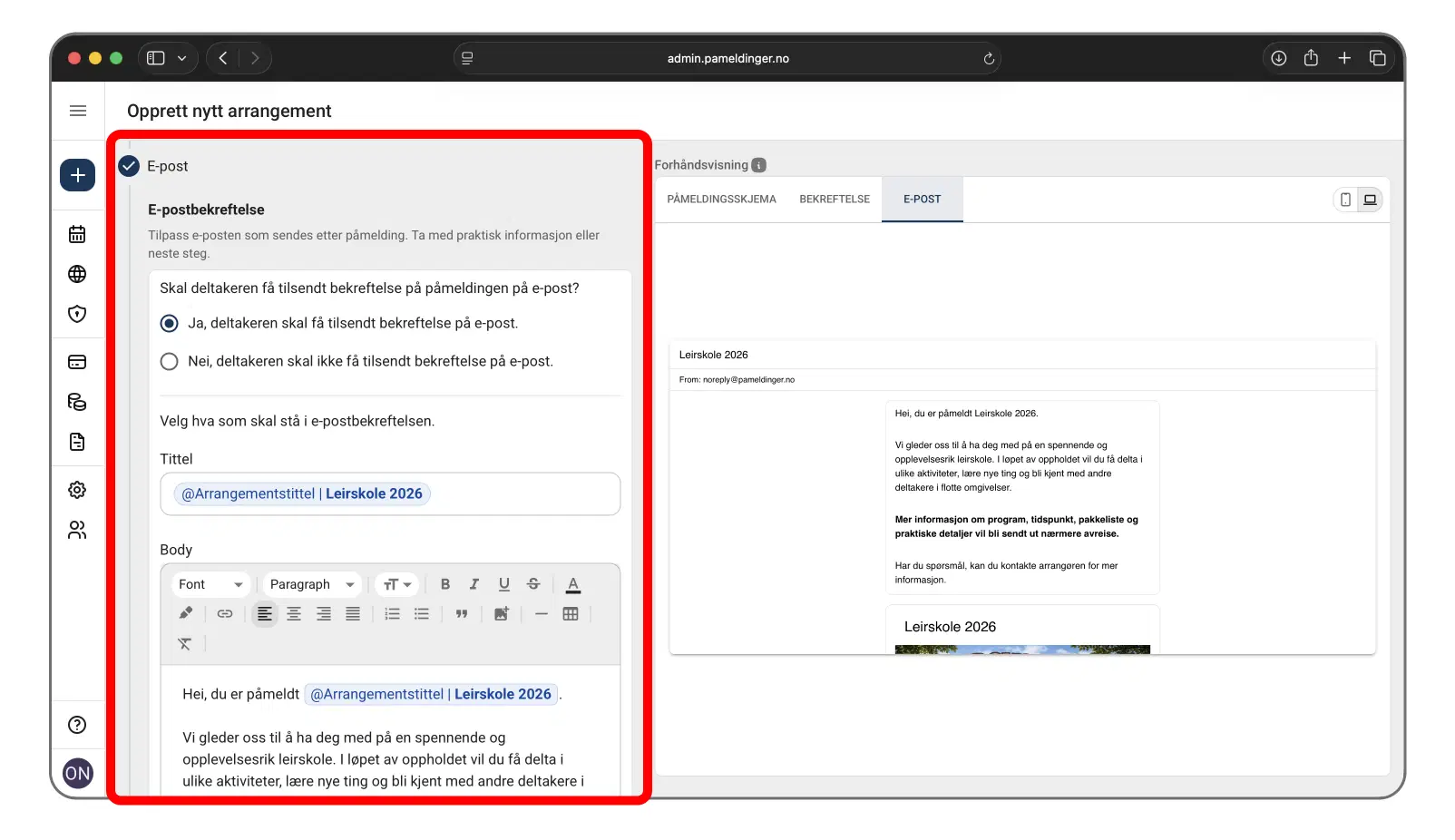Open the Paragraph style dropdown
This screenshot has height=840, width=1455.
[311, 584]
